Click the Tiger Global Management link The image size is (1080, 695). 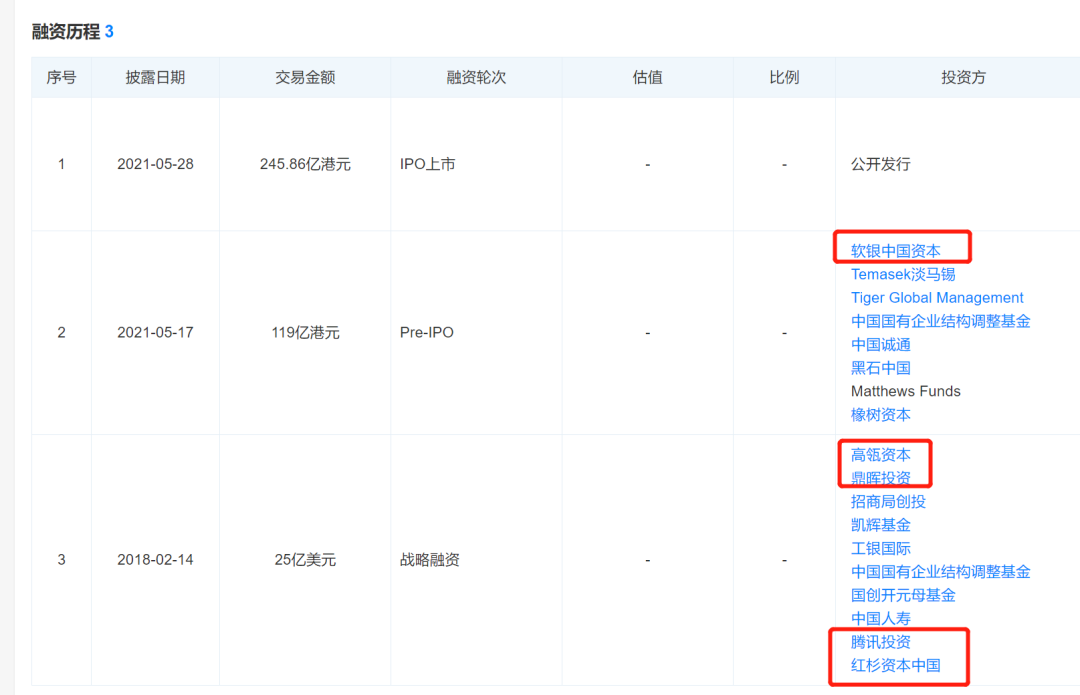[x=937, y=298]
